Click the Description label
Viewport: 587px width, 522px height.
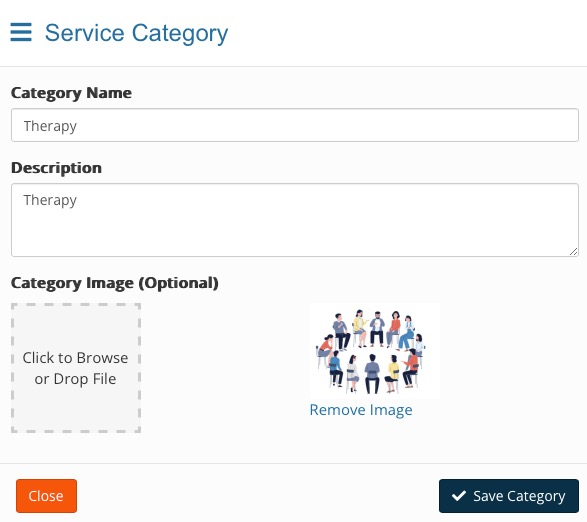[x=56, y=168]
